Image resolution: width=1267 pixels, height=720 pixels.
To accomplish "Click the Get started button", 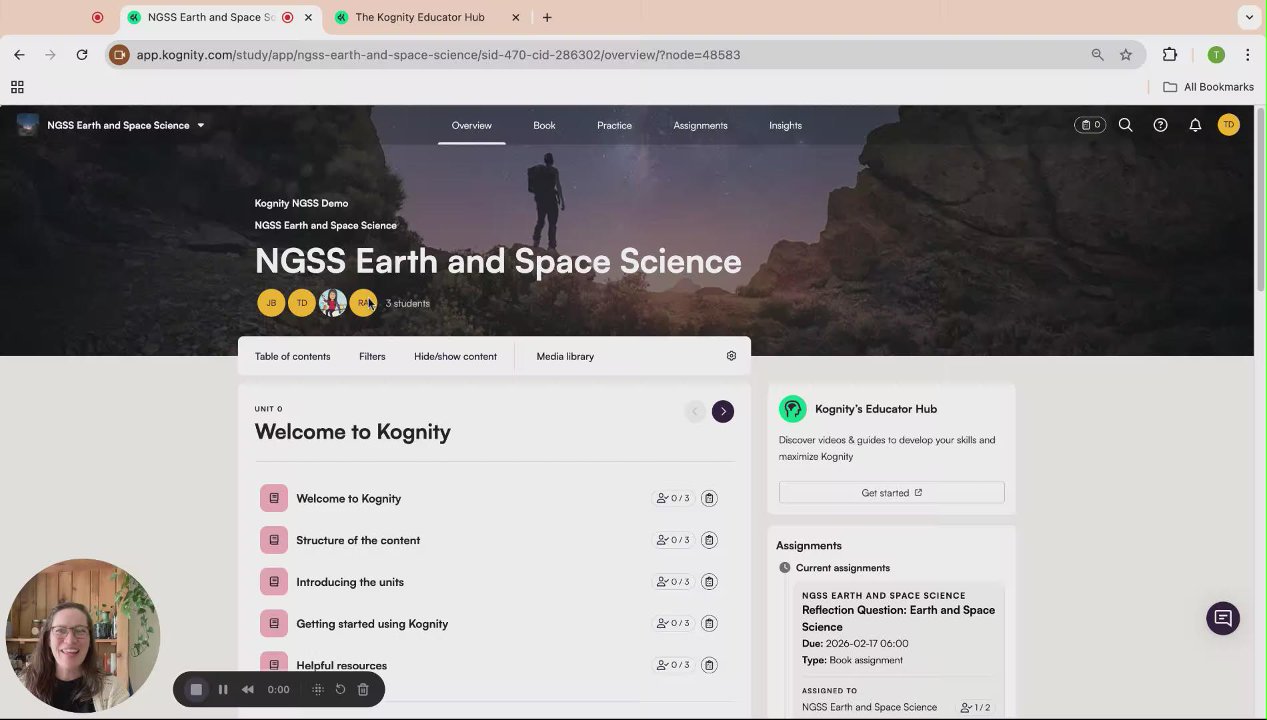I will click(891, 492).
